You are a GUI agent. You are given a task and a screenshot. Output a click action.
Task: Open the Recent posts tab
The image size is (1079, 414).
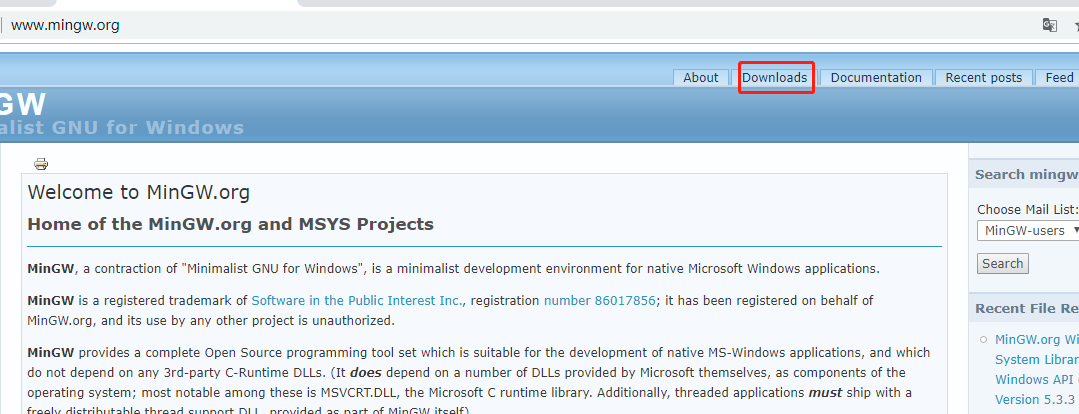[983, 78]
